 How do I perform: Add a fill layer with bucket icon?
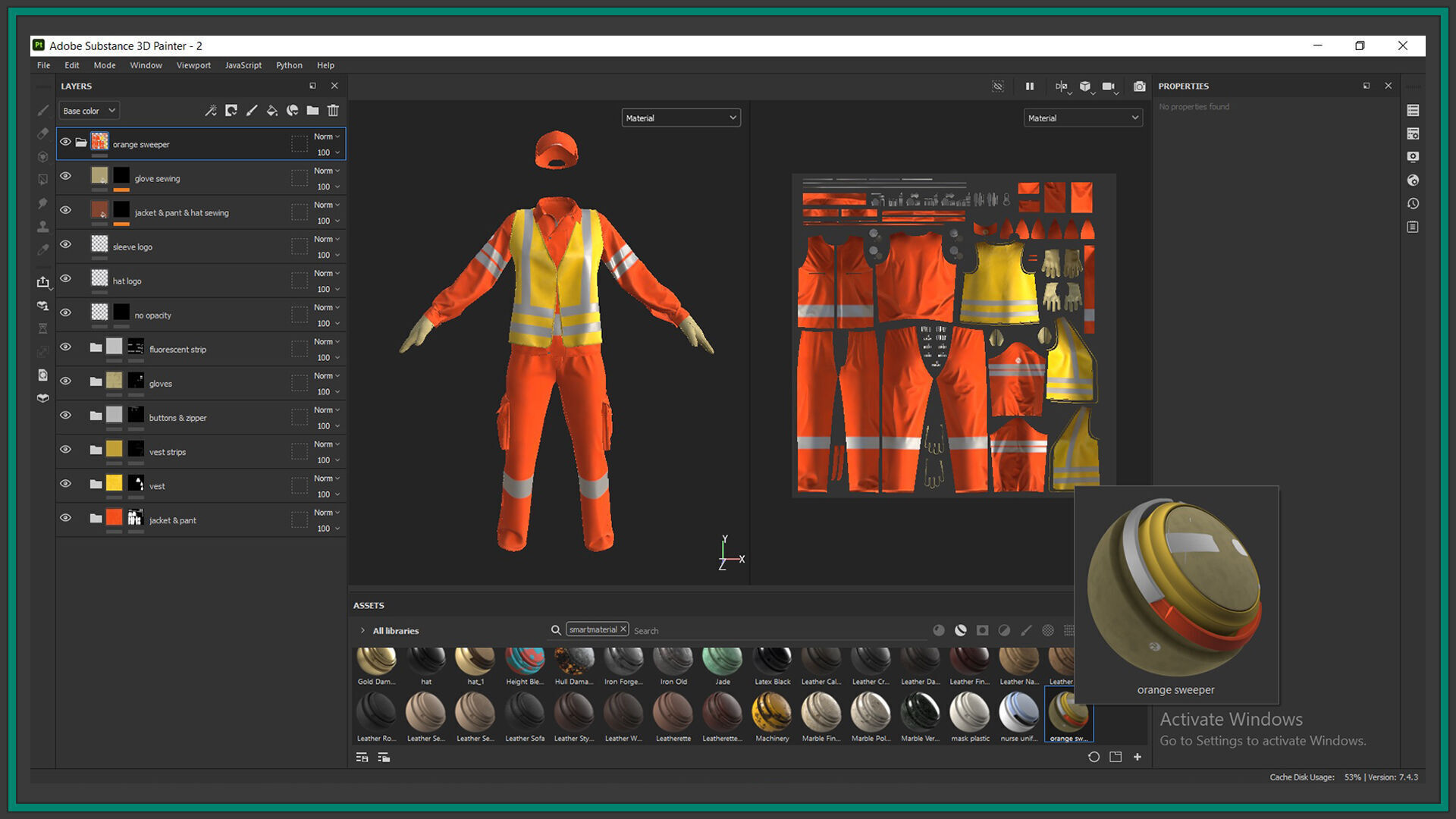(271, 111)
